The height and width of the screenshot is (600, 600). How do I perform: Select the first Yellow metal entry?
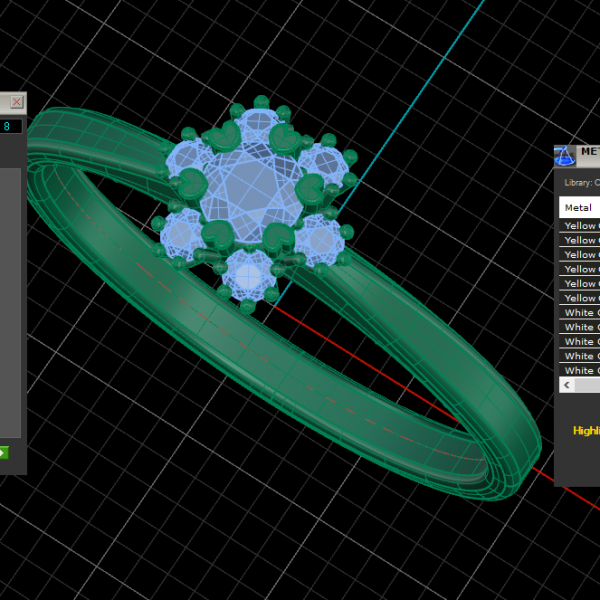580,226
